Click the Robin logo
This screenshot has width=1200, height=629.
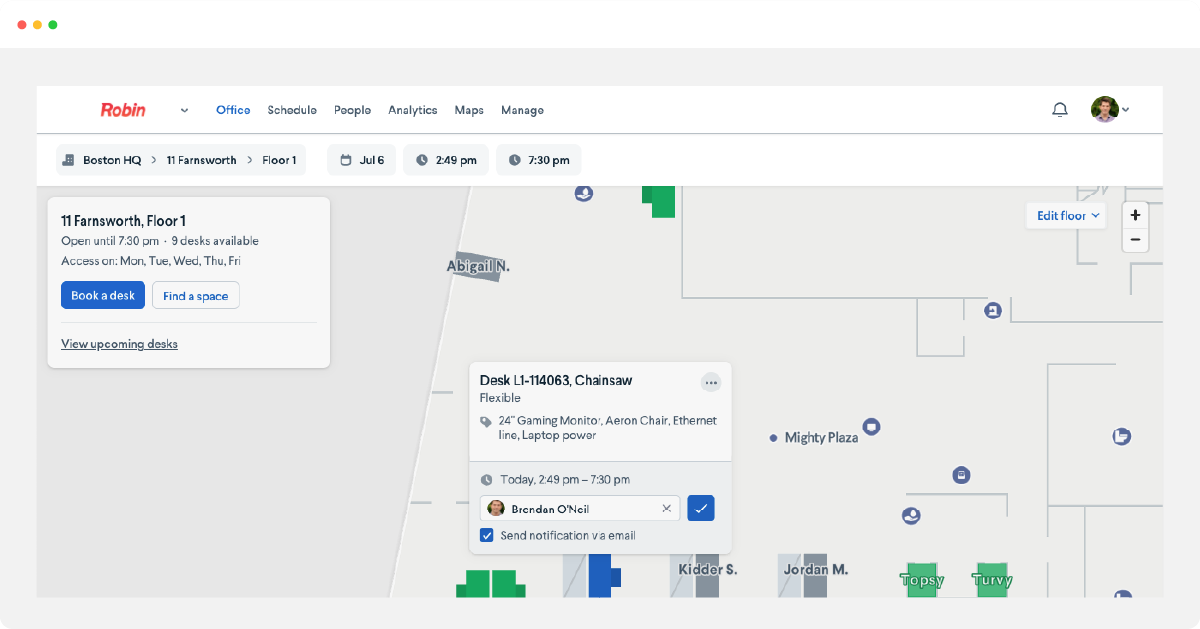click(123, 110)
